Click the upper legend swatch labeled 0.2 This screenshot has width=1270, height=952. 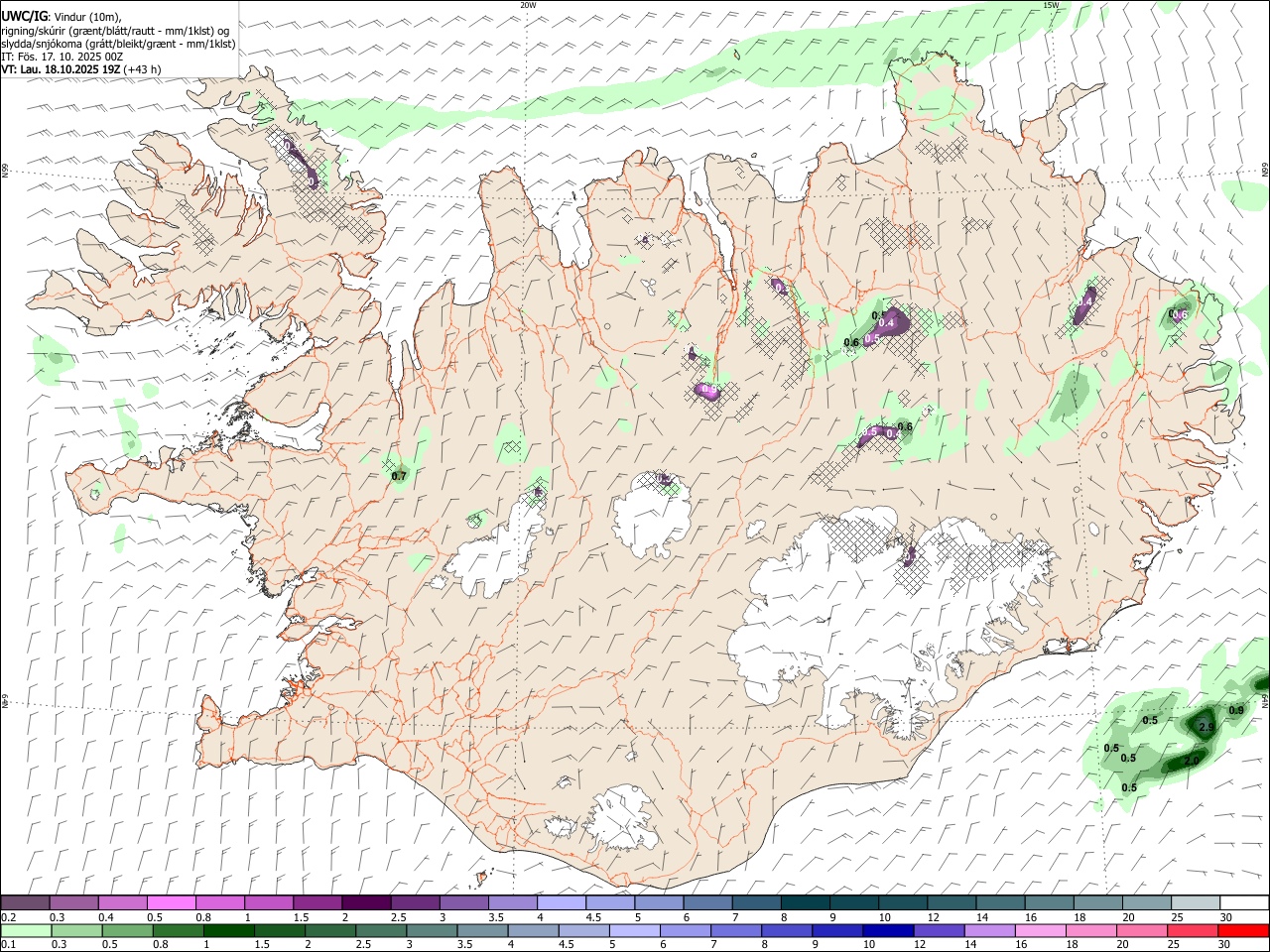tap(26, 903)
